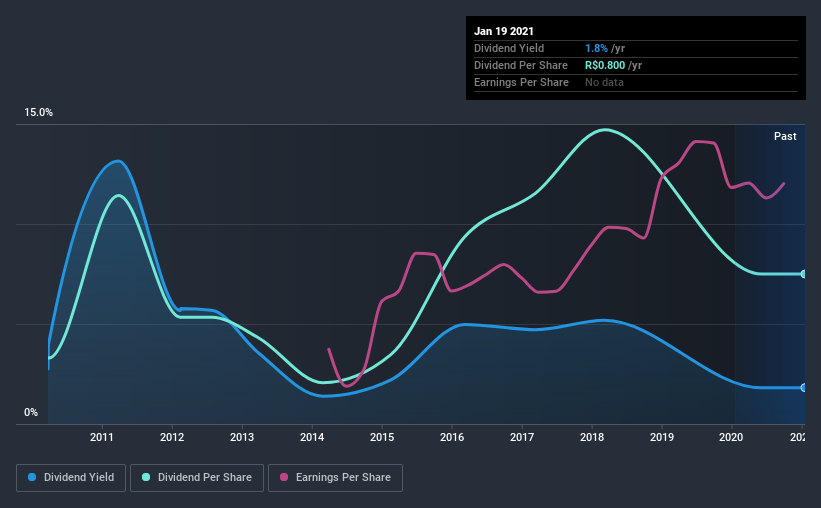Click the blue Dividend Yield legend dot
821x508 pixels.
pos(32,477)
